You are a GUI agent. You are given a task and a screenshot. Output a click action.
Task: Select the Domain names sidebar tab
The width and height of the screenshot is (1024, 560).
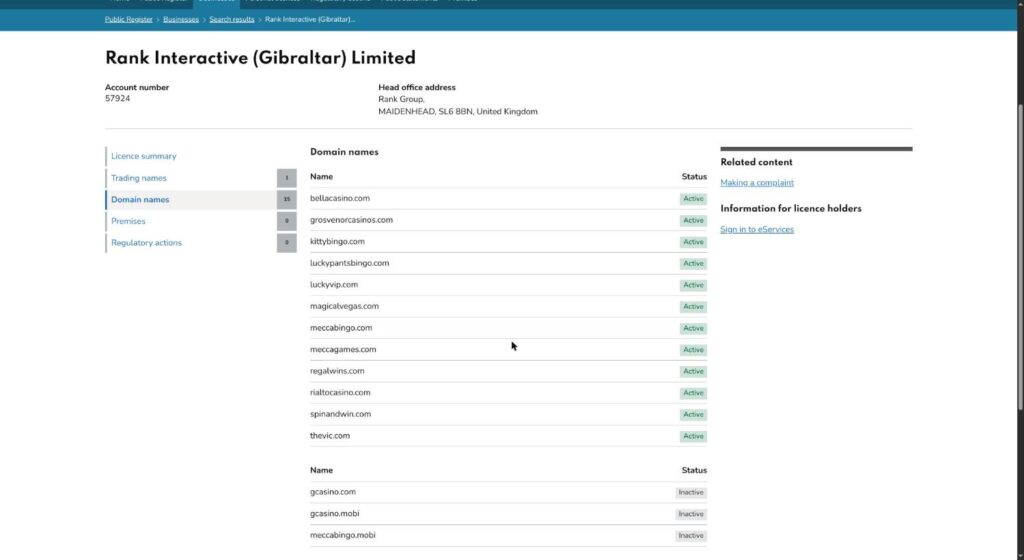(x=140, y=200)
